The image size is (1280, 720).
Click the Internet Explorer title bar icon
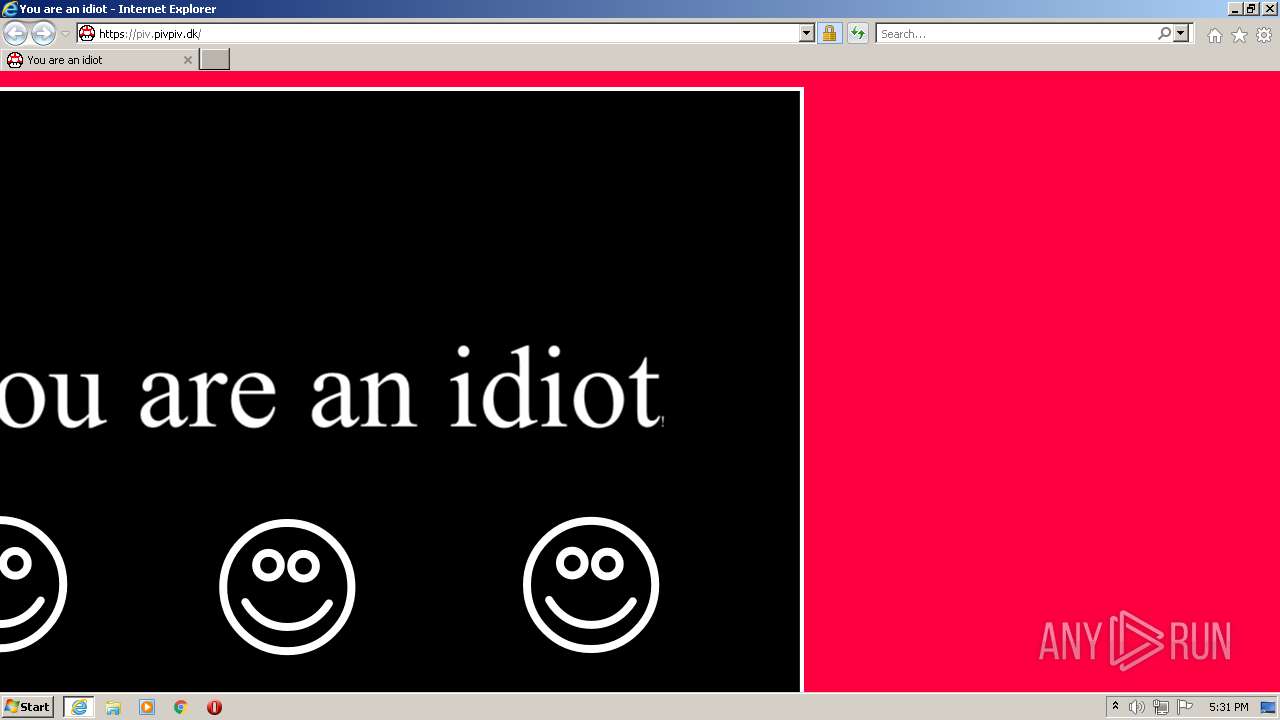9,9
